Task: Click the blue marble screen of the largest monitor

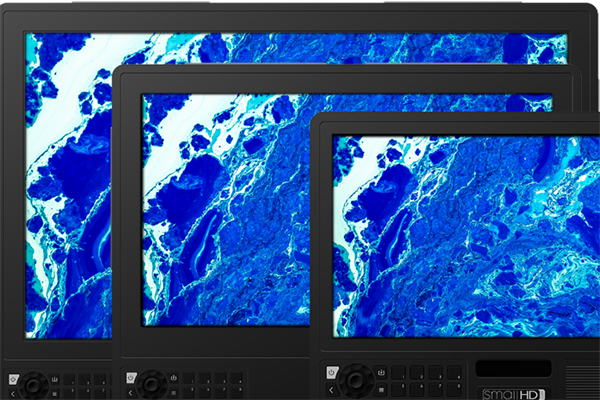Action: [x=69, y=186]
